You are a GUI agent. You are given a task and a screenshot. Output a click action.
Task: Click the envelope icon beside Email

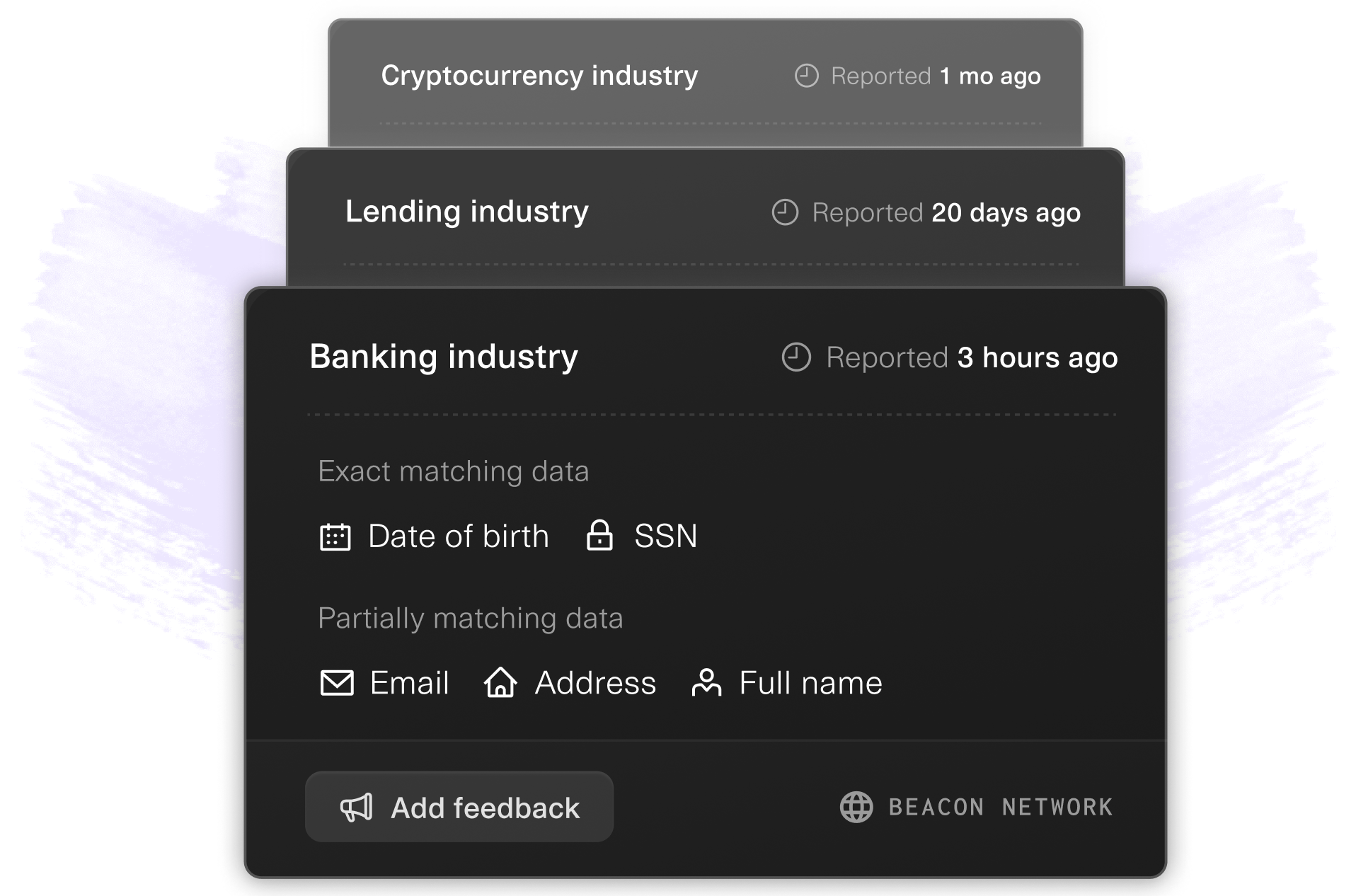[x=338, y=683]
